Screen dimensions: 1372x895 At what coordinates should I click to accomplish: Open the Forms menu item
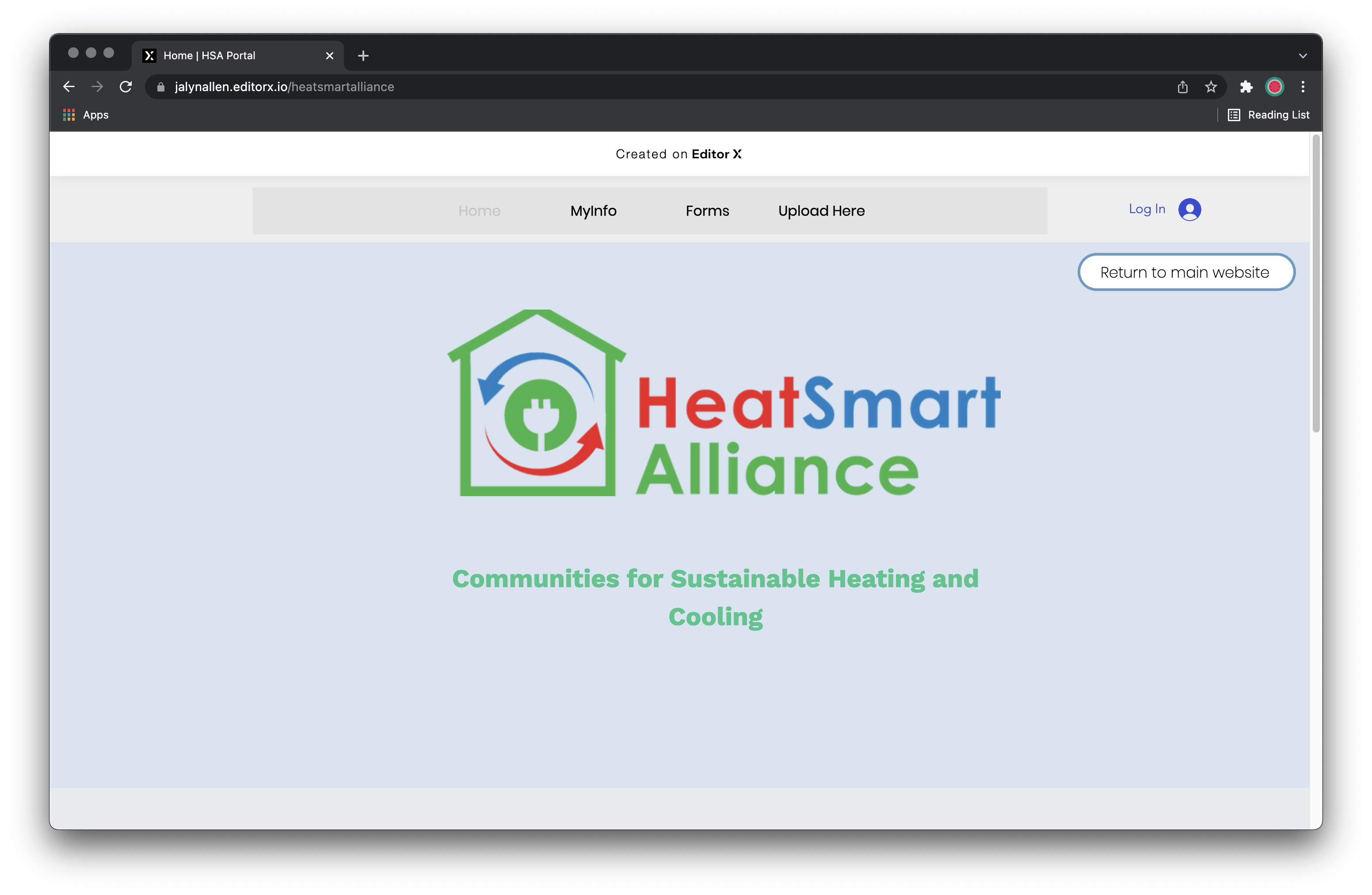(x=707, y=211)
